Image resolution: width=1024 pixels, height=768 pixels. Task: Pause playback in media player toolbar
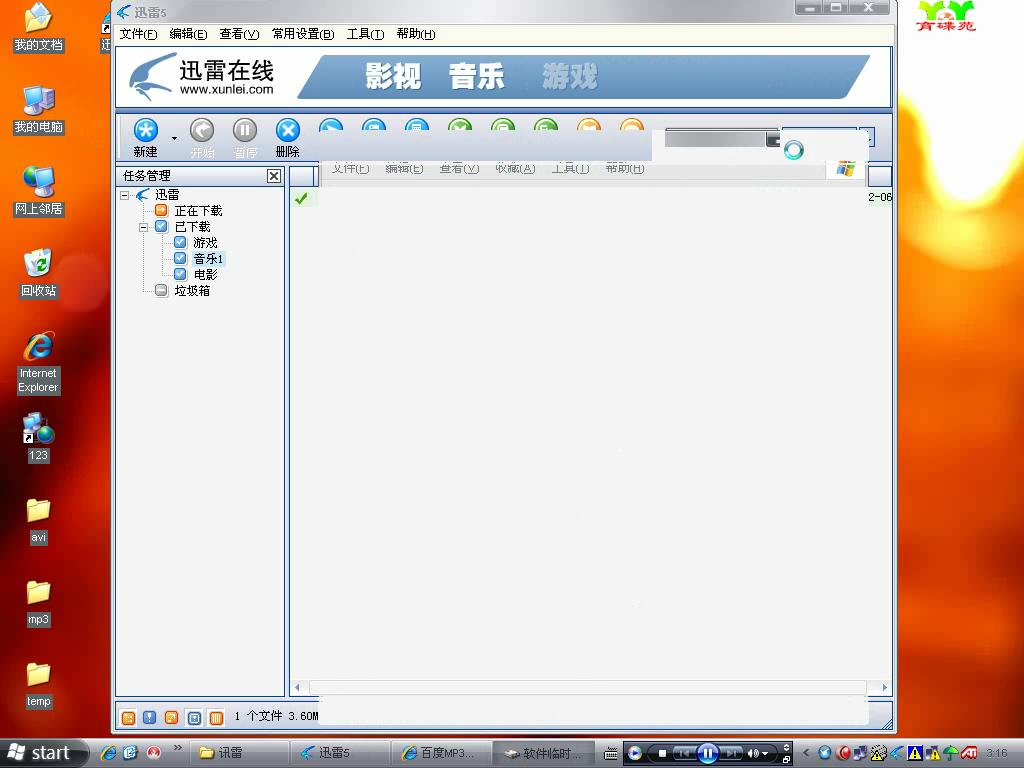click(x=707, y=754)
